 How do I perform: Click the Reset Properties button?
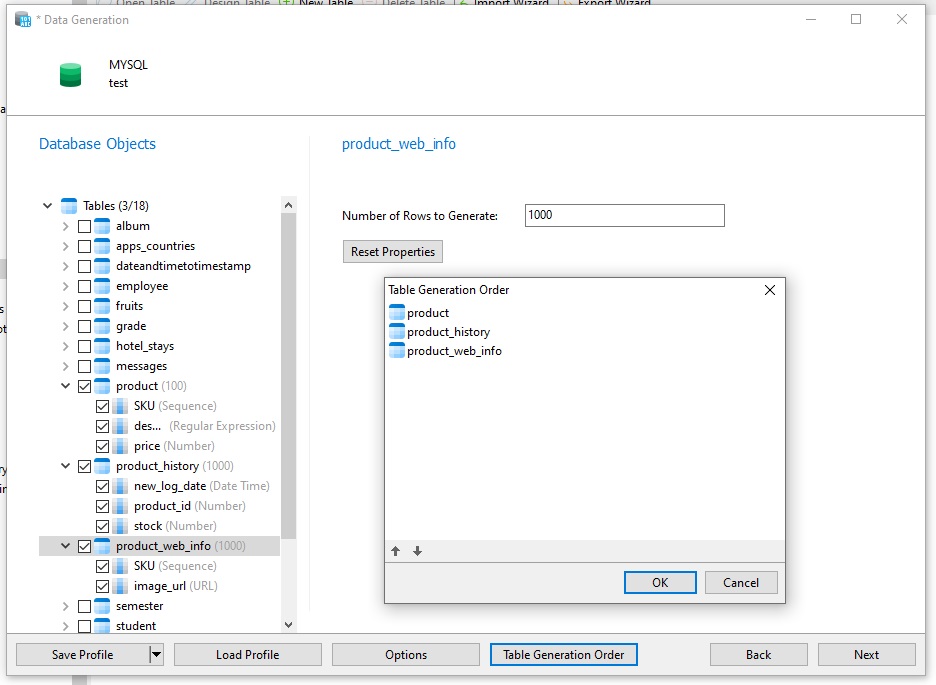tap(392, 252)
